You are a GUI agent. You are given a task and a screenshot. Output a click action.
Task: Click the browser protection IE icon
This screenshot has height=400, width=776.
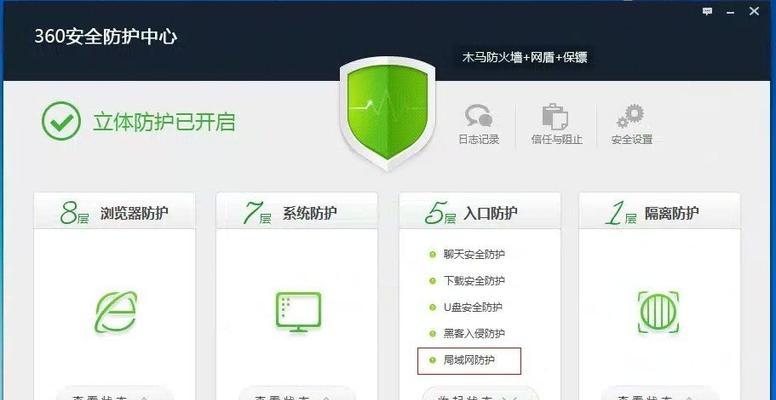[x=116, y=312]
